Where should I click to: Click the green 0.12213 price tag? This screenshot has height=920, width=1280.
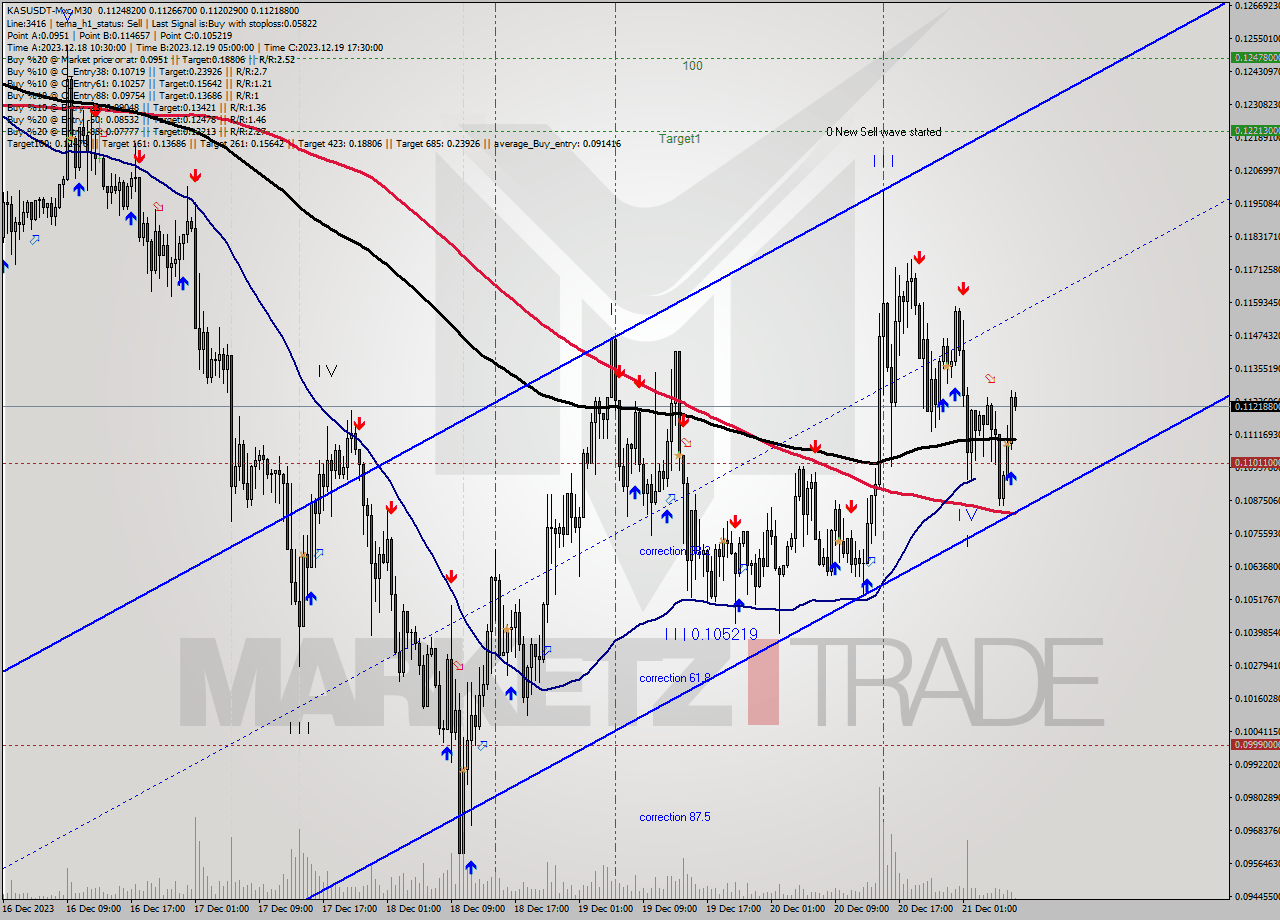1256,130
